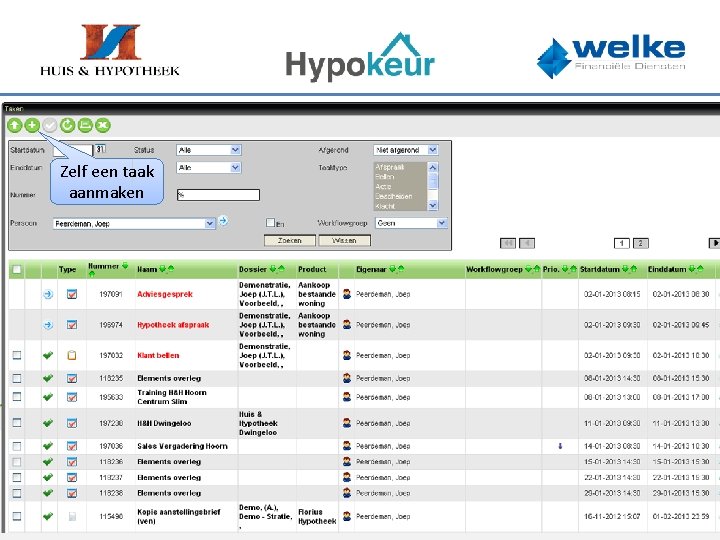The width and height of the screenshot is (720, 540).
Task: Sort Eigenaar column descending with down arrow
Action: pyautogui.click(x=392, y=269)
